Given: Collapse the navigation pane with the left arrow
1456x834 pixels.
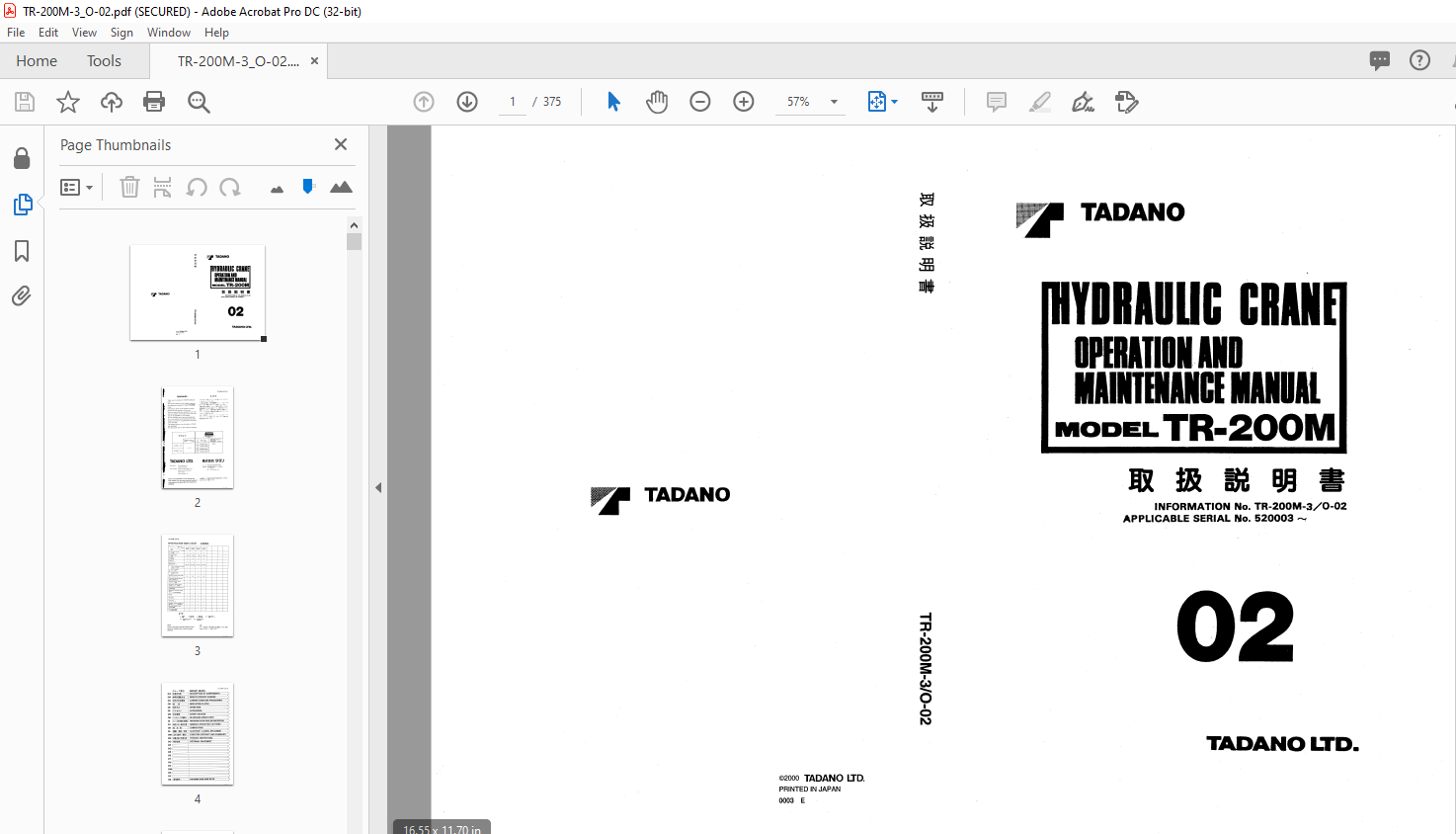Looking at the screenshot, I should 378,487.
